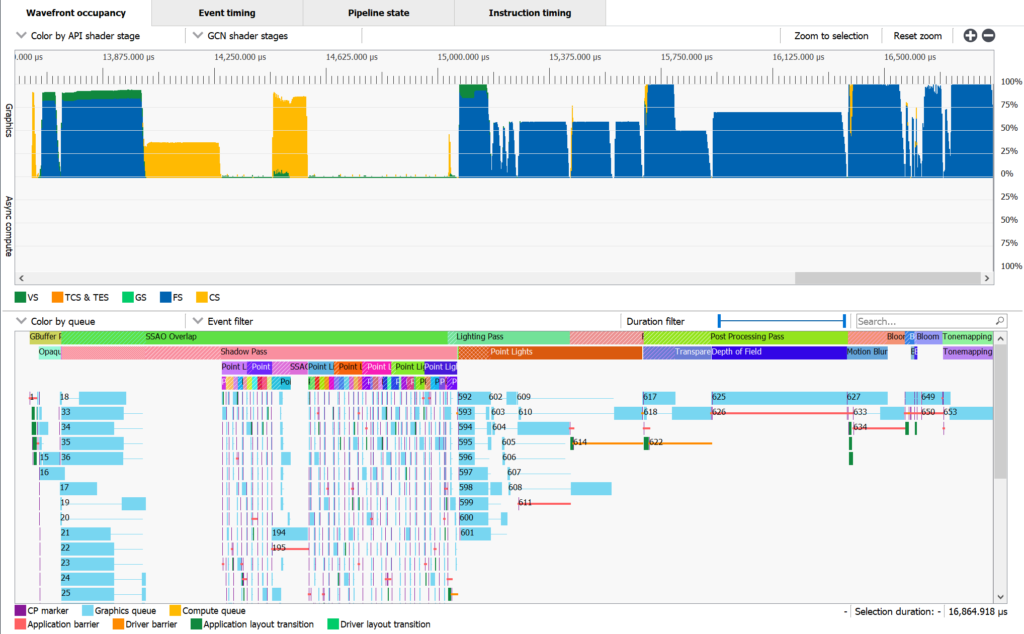The width and height of the screenshot is (1024, 634).
Task: Open the Pipeline state tab
Action: (378, 13)
